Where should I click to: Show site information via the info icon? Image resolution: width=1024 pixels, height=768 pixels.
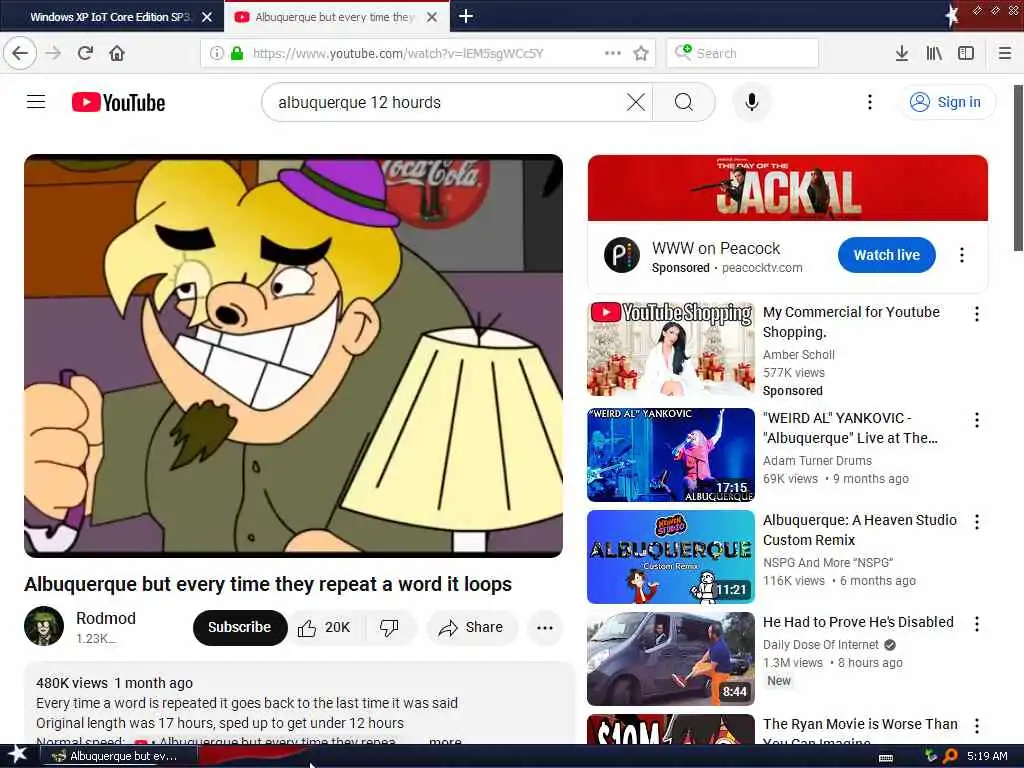216,53
